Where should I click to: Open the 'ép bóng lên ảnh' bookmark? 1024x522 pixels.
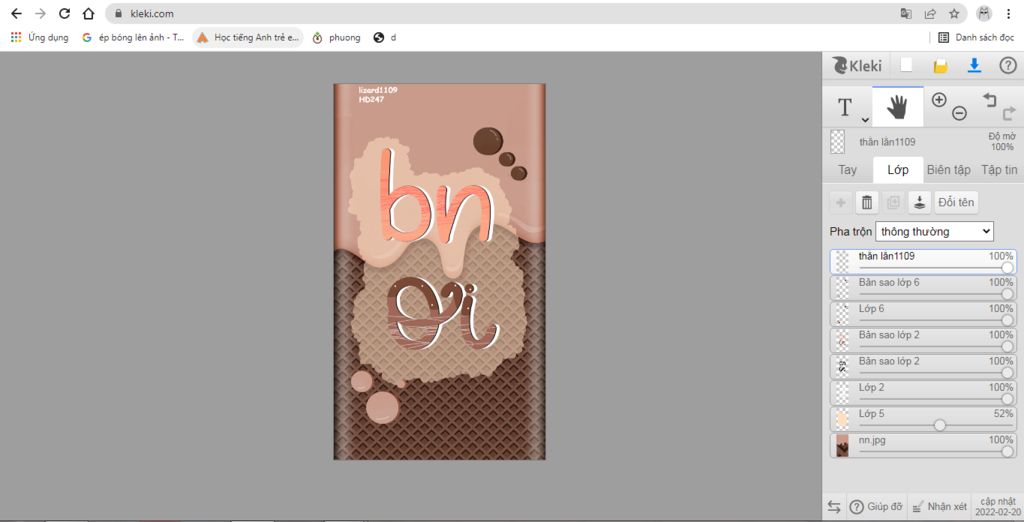pyautogui.click(x=133, y=37)
